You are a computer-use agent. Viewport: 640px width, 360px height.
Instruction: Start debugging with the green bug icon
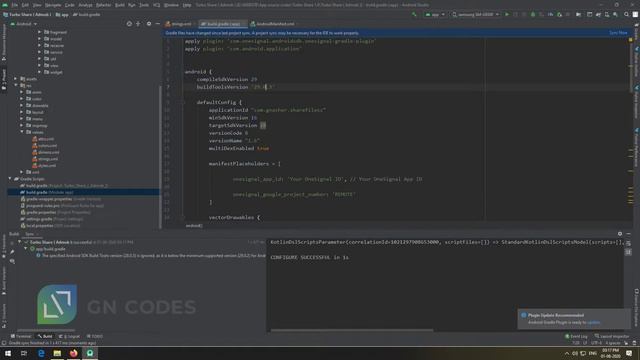tap(533, 15)
